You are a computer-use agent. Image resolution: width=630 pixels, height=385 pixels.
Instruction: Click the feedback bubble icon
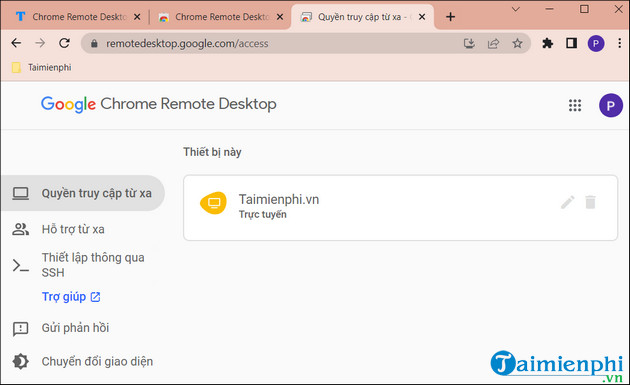tap(20, 328)
